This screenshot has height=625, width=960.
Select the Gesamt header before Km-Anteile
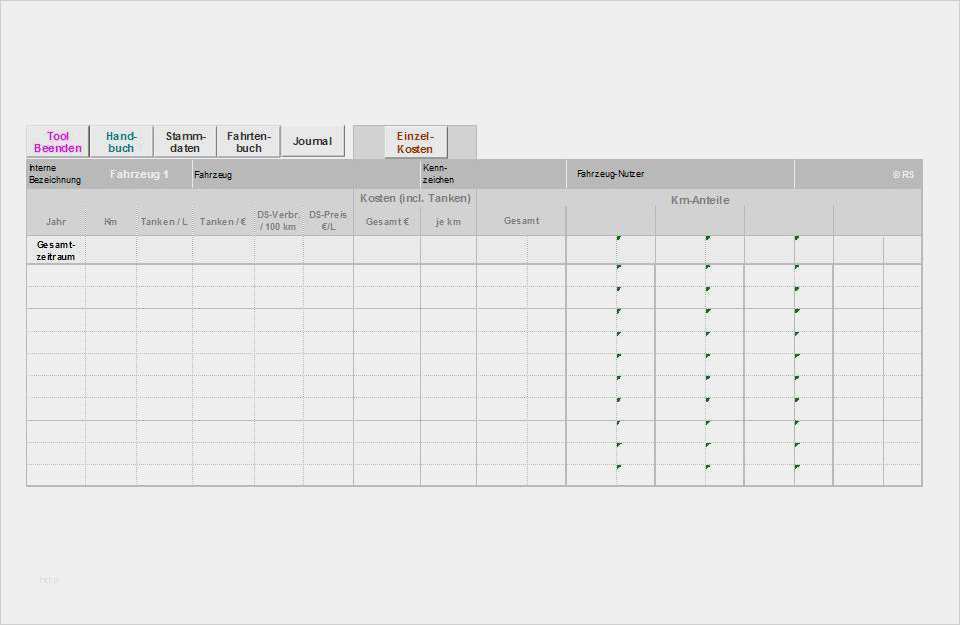(522, 220)
